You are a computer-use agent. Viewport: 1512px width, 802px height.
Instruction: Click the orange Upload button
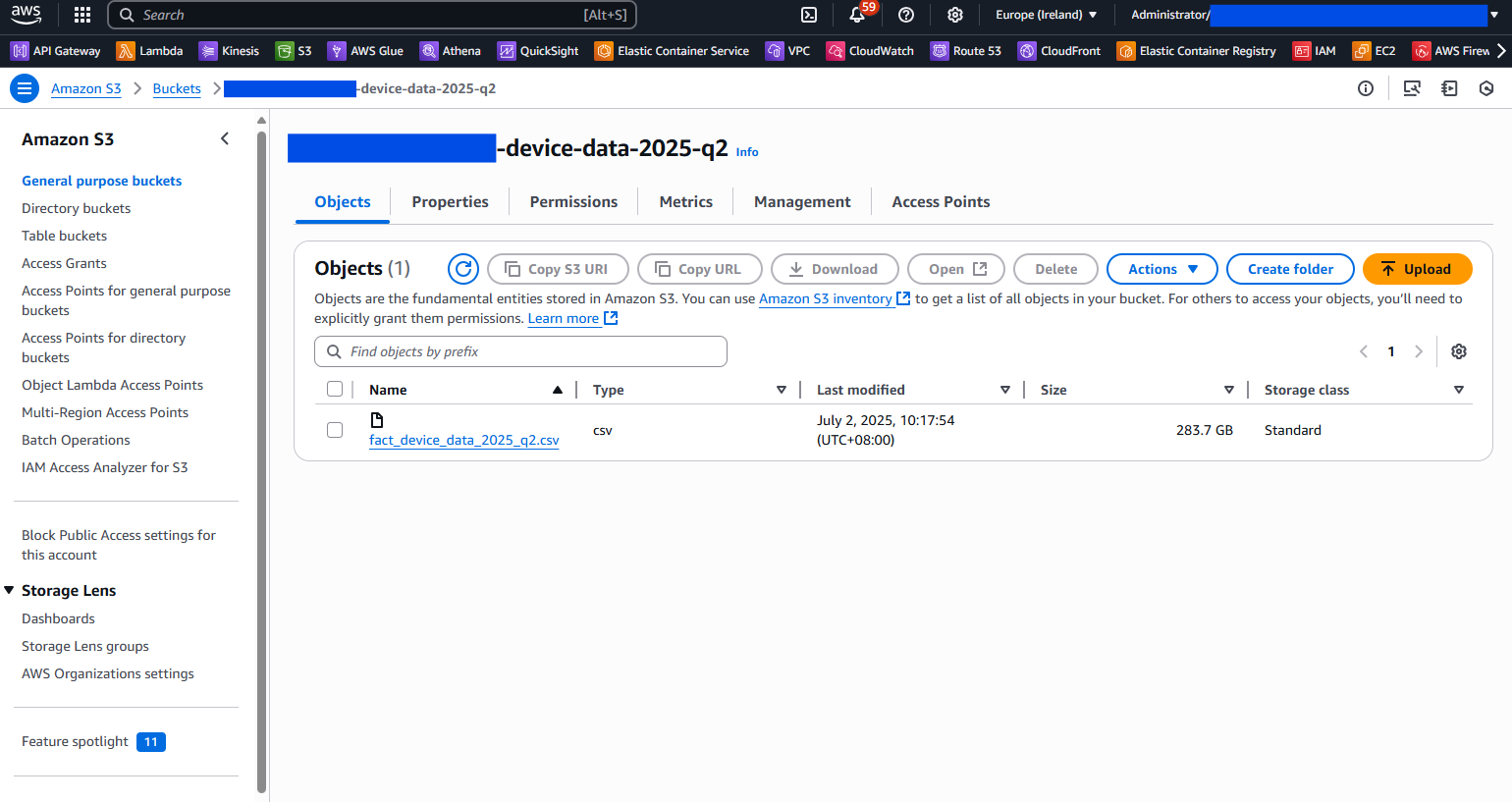point(1418,269)
